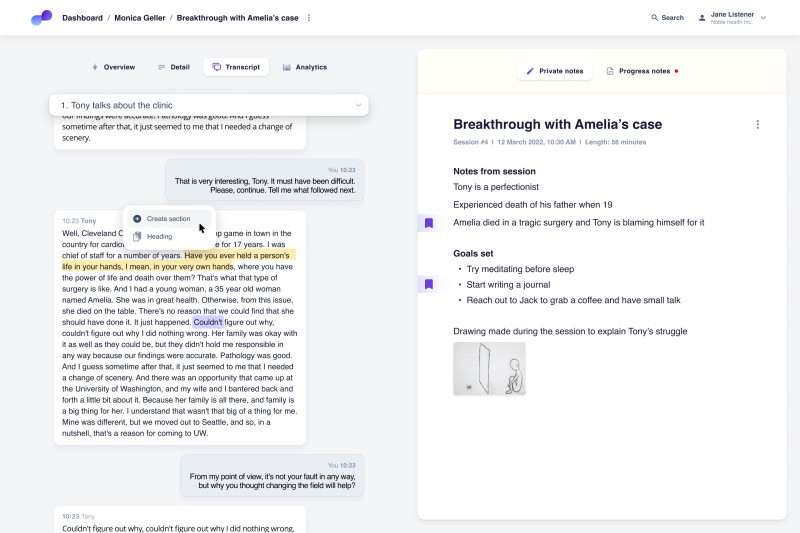Click the note 'Tony is a perfectionist'
The width and height of the screenshot is (800, 533).
496,187
